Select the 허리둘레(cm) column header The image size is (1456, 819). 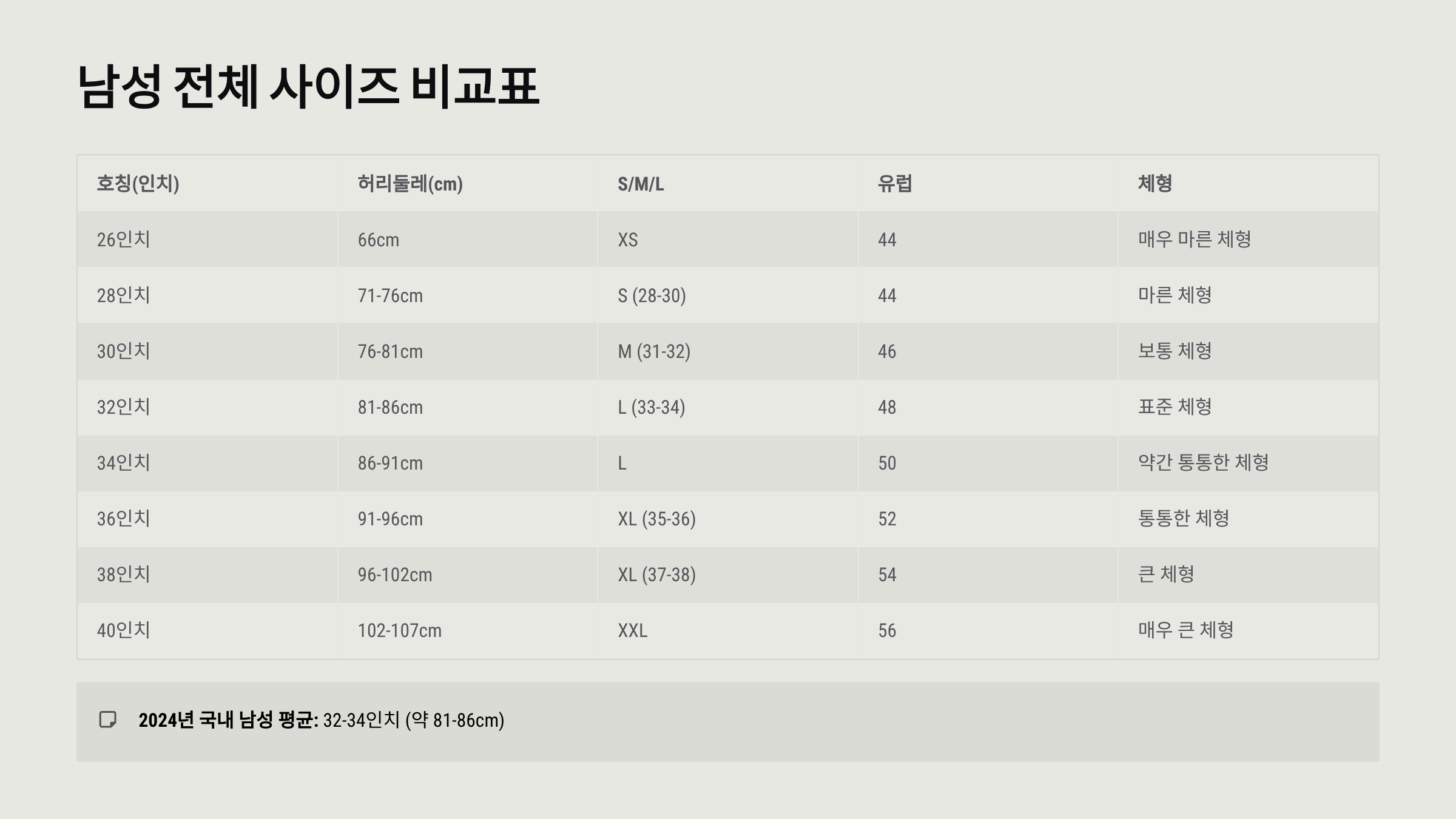410,183
